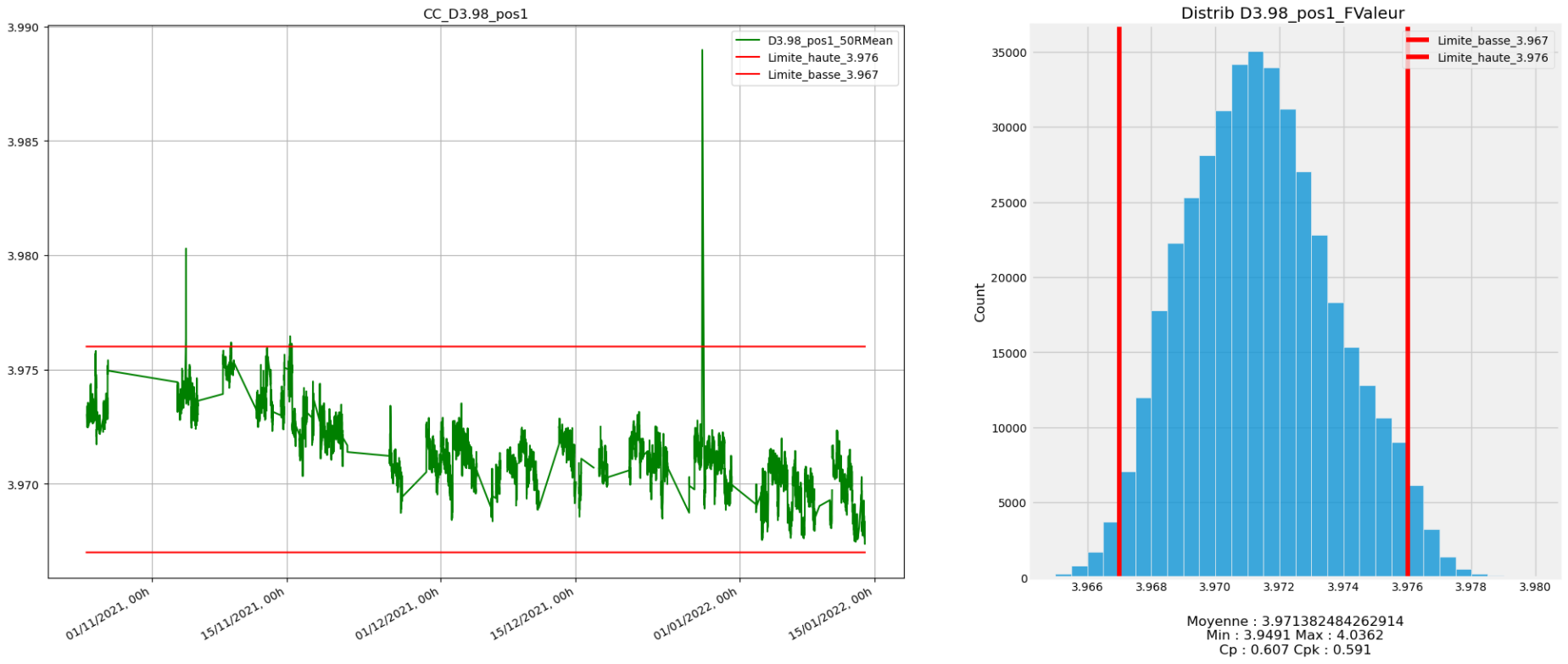This screenshot has width=1568, height=664.
Task: Click the 10000 tick on the histogram
Action: pyautogui.click(x=1009, y=428)
